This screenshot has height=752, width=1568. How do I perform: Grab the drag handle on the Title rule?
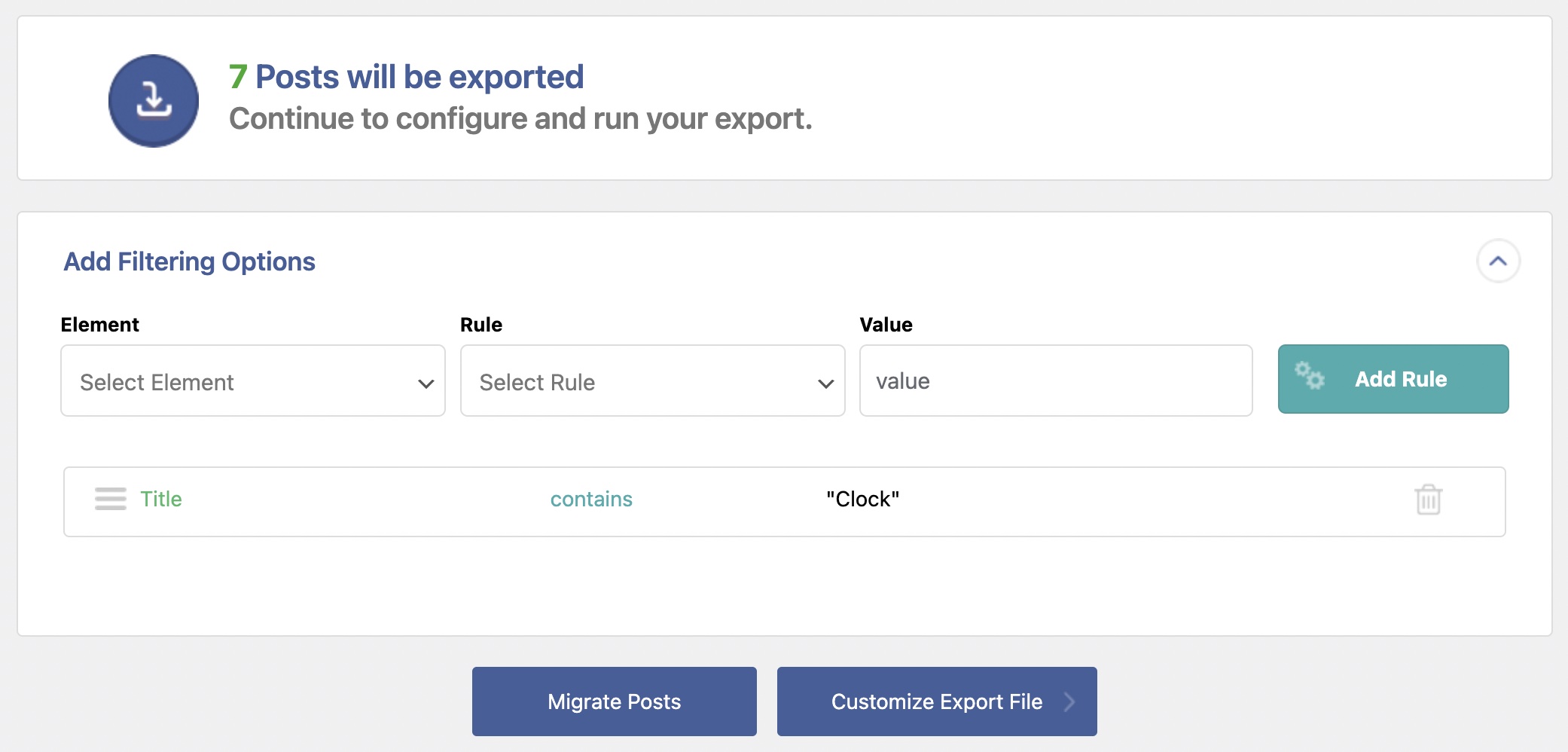[x=111, y=499]
